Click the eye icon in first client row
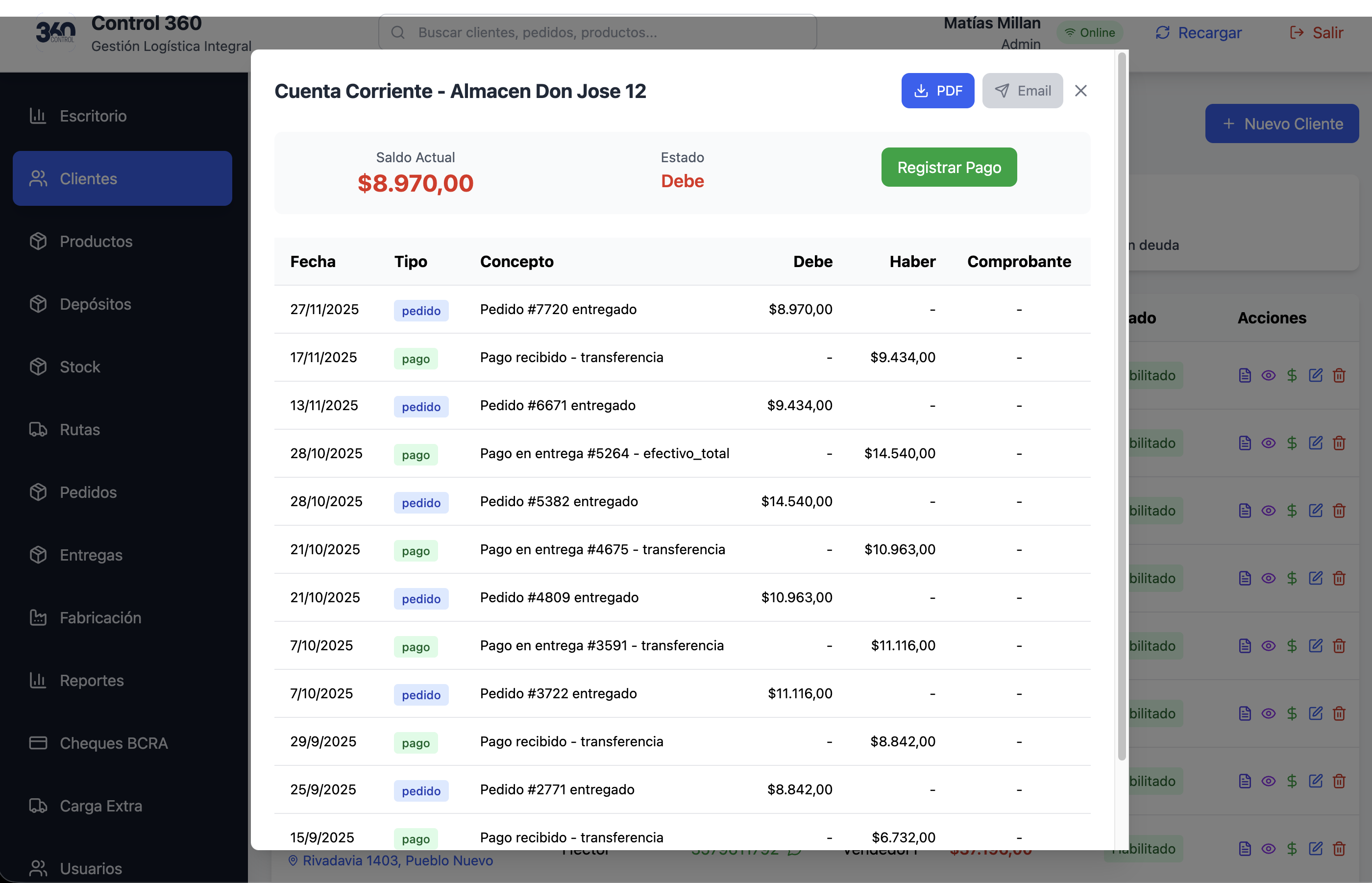Viewport: 1372px width, 883px height. [x=1268, y=375]
